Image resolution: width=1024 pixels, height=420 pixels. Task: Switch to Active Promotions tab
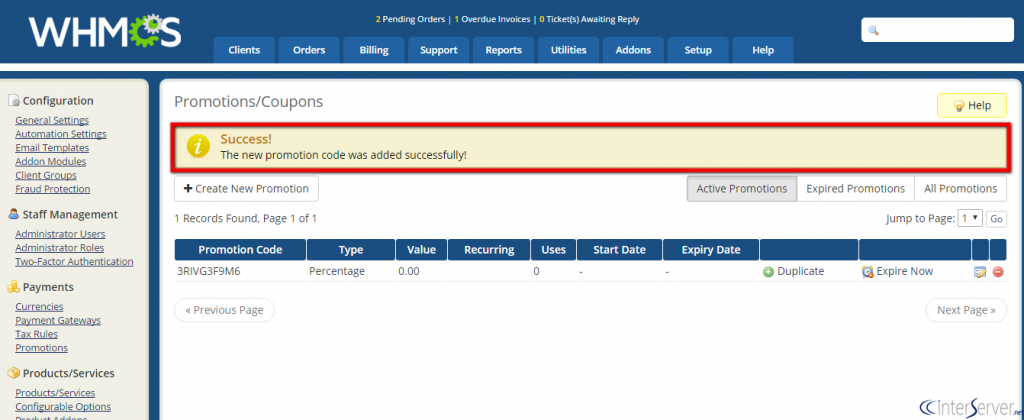(x=742, y=189)
